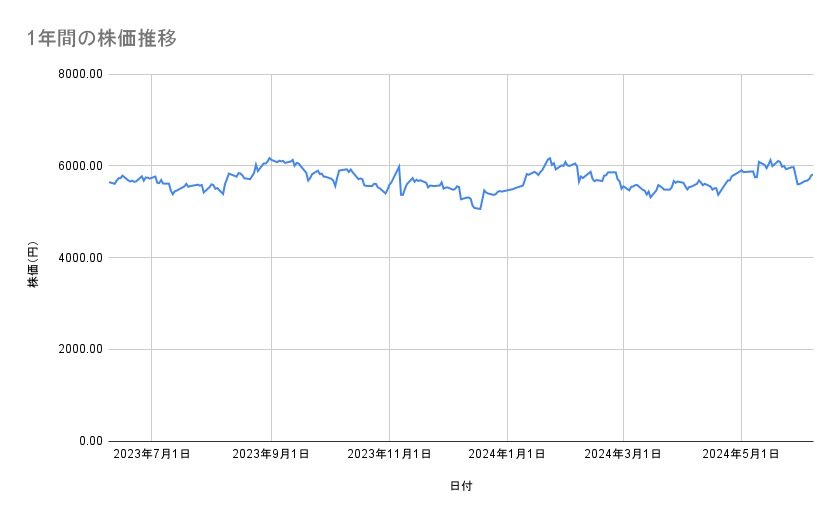Image resolution: width=839 pixels, height=519 pixels.
Task: Select the 2024年5月1日 x-axis label
Action: click(741, 455)
